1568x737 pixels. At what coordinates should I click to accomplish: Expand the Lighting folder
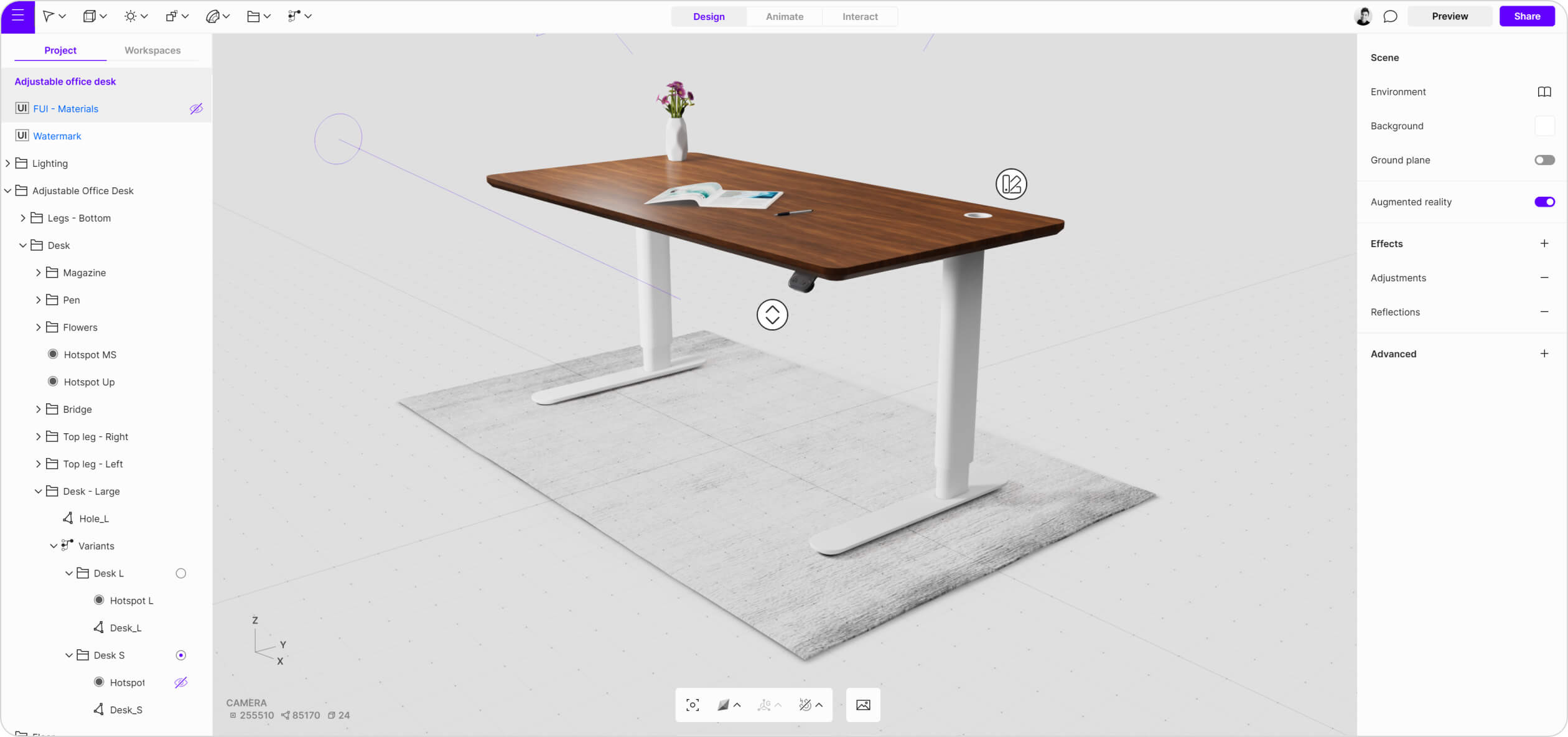[x=7, y=163]
